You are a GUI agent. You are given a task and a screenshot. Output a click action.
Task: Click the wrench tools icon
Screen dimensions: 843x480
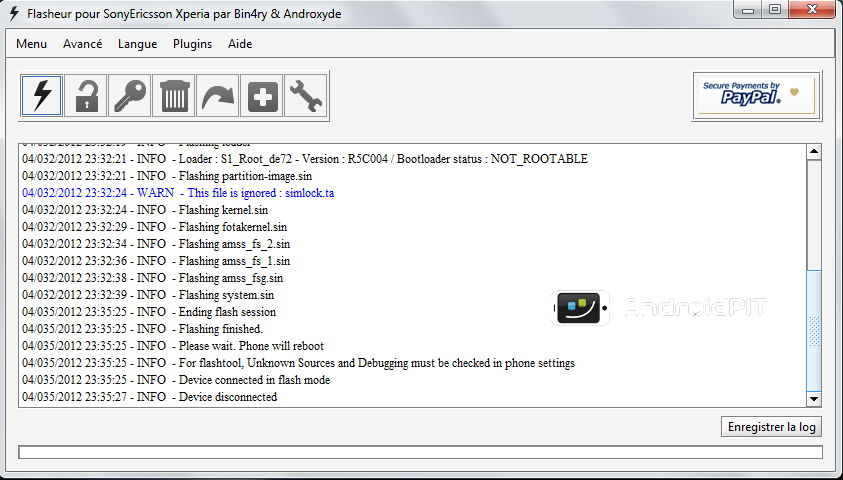click(x=306, y=96)
